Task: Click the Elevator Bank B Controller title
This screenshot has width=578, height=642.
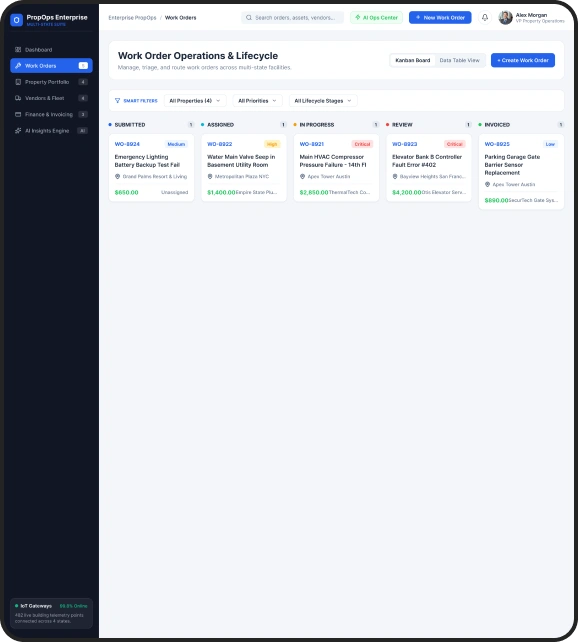Action: coord(427,161)
